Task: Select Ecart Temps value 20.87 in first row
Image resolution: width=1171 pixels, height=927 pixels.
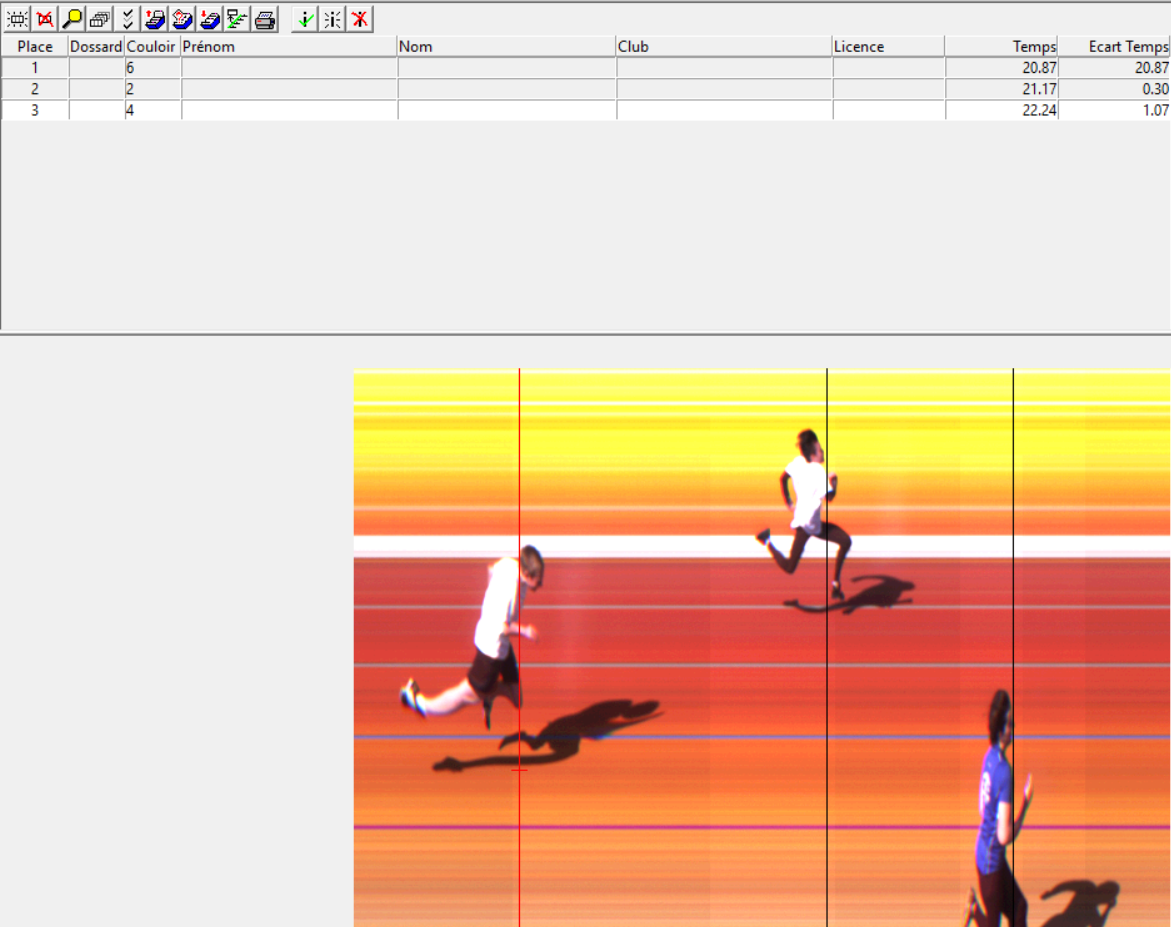Action: point(1114,68)
